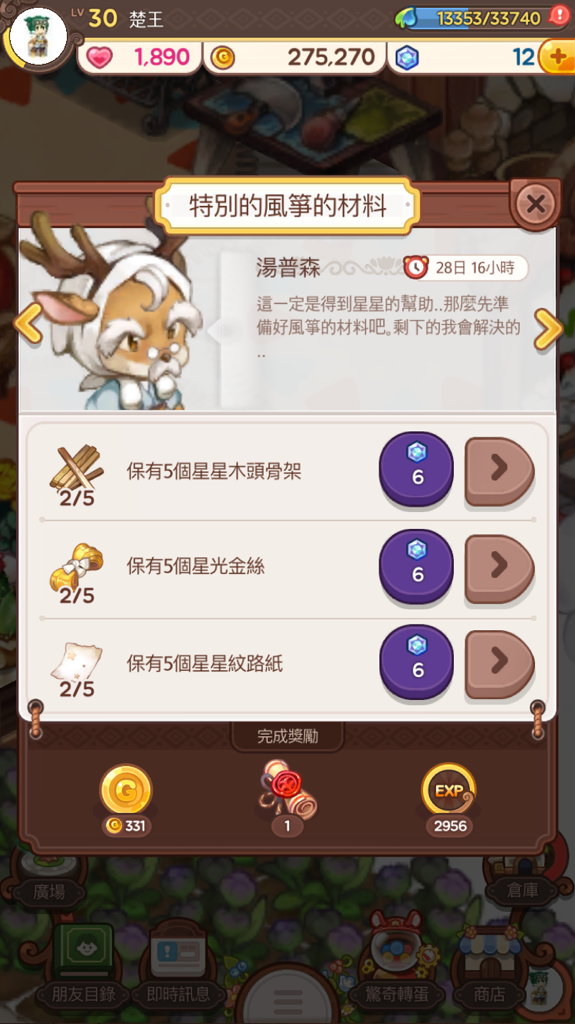The height and width of the screenshot is (1024, 575).
Task: Open the go-to arrow for 星光金絲
Action: (499, 568)
